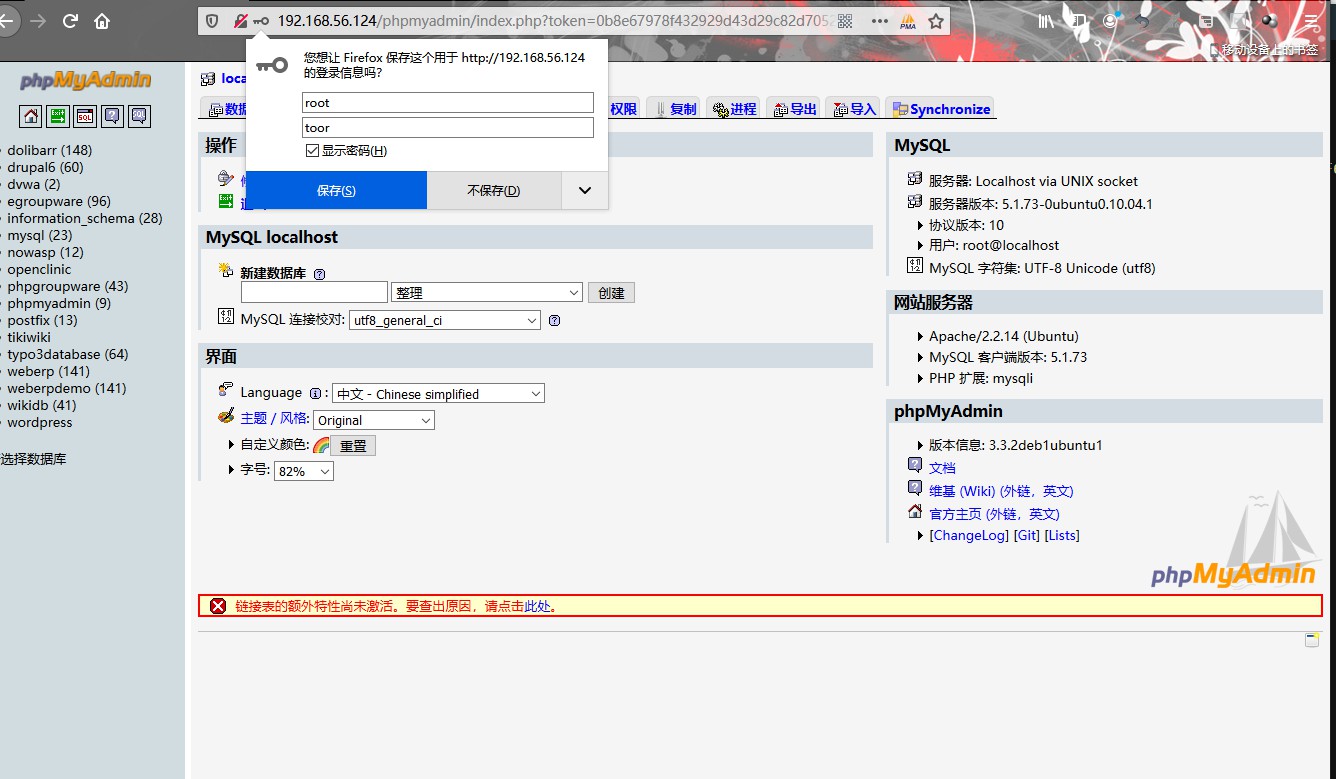
Task: Switch to the Synchronize tab
Action: click(x=941, y=109)
